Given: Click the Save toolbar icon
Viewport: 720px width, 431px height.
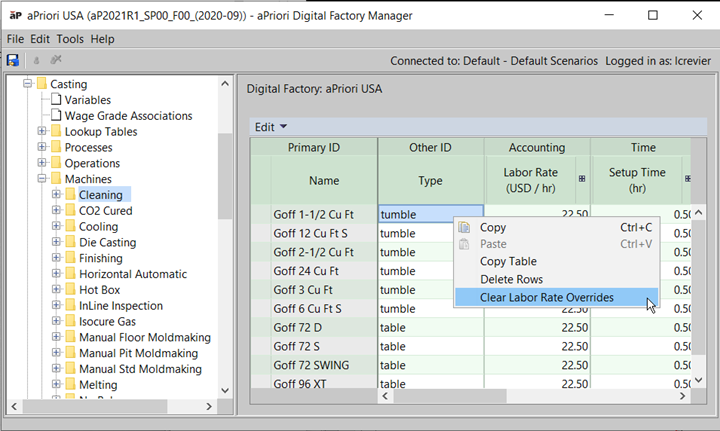Looking at the screenshot, I should (x=13, y=60).
